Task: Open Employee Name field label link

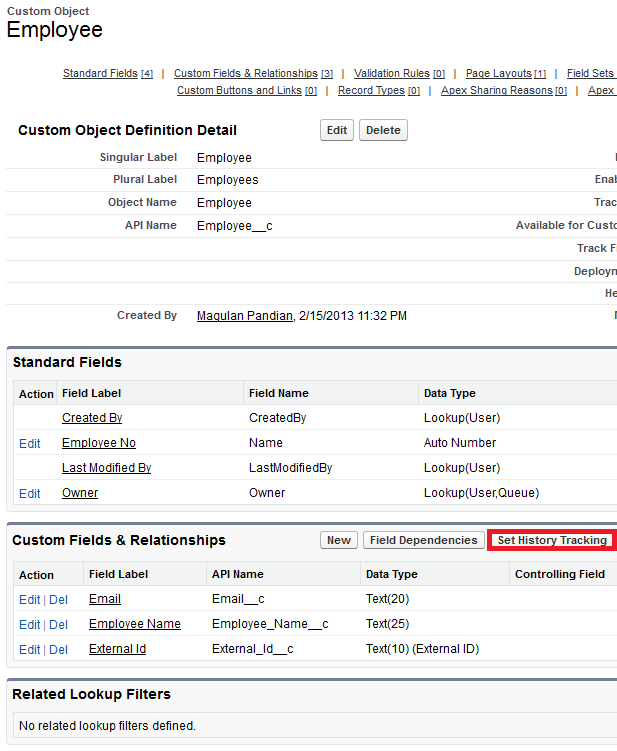Action: 135,624
